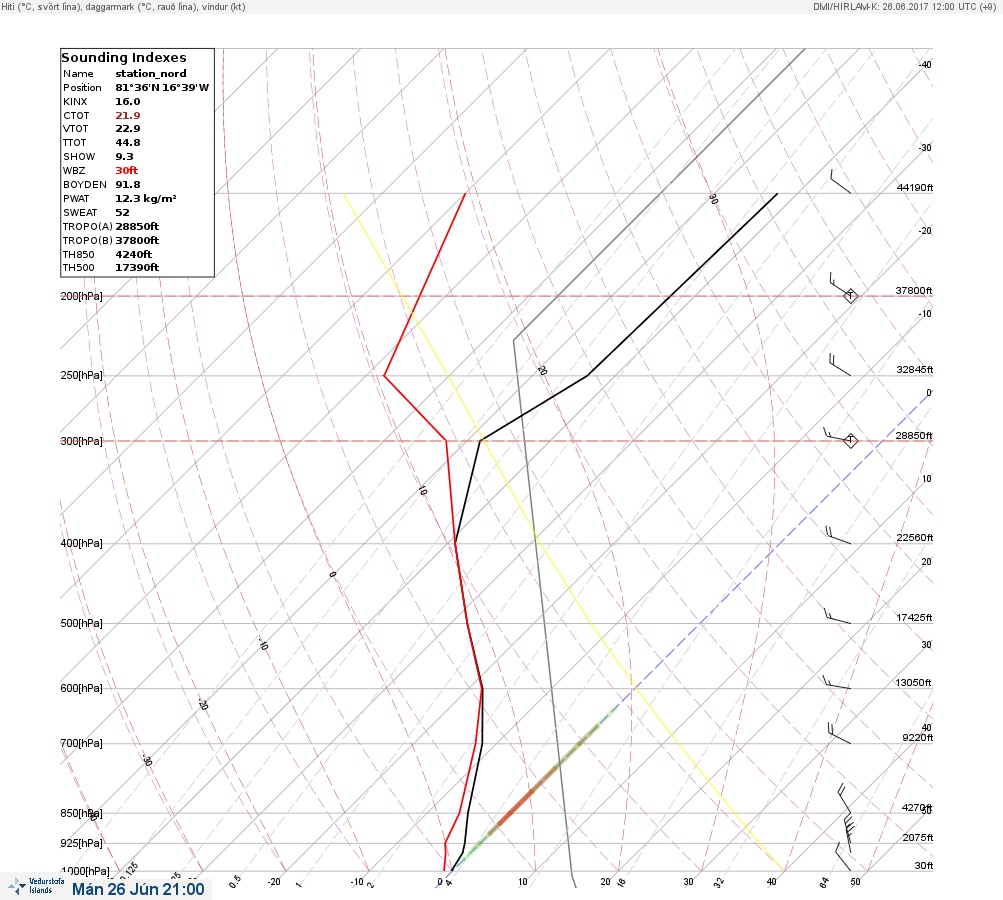This screenshot has width=1003, height=900.
Task: Click the KINX value 16.0
Action: (x=128, y=102)
